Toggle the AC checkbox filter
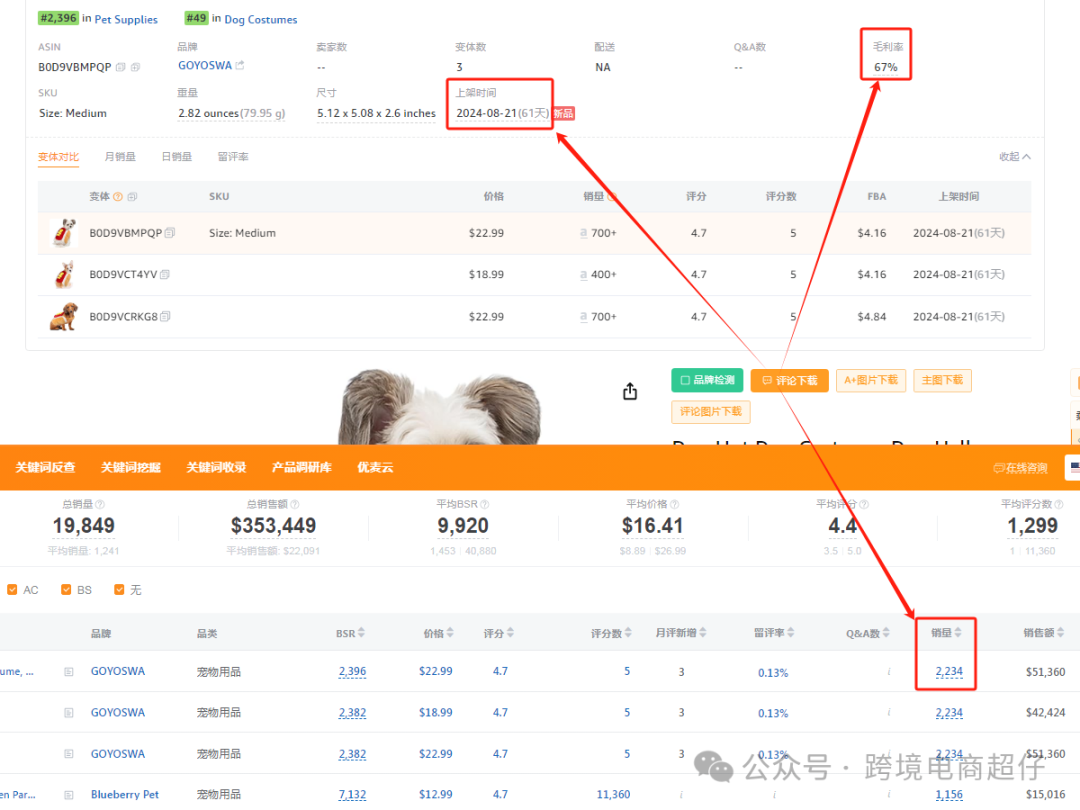 12,590
